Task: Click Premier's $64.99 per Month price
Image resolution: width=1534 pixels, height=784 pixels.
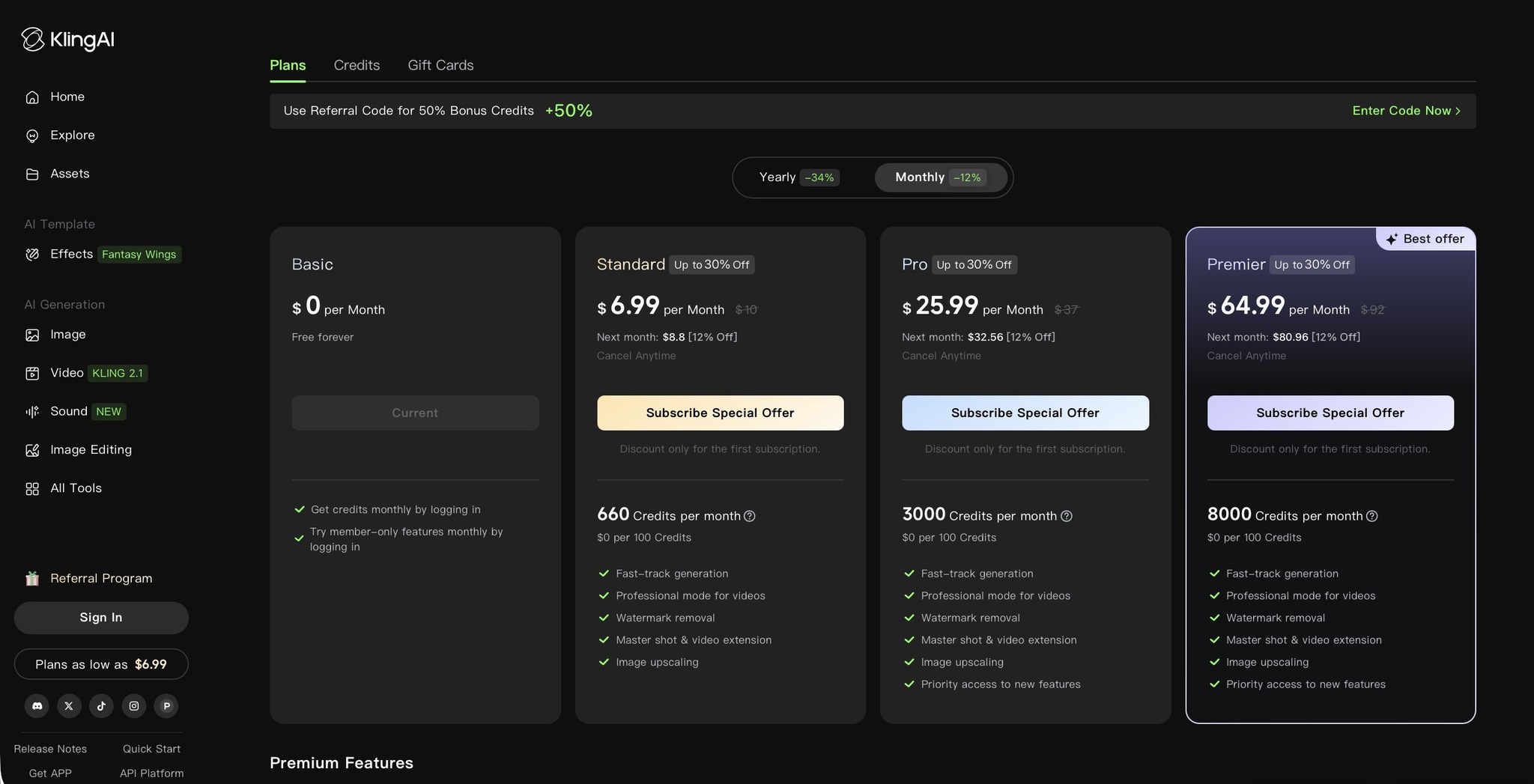Action: [x=1279, y=306]
